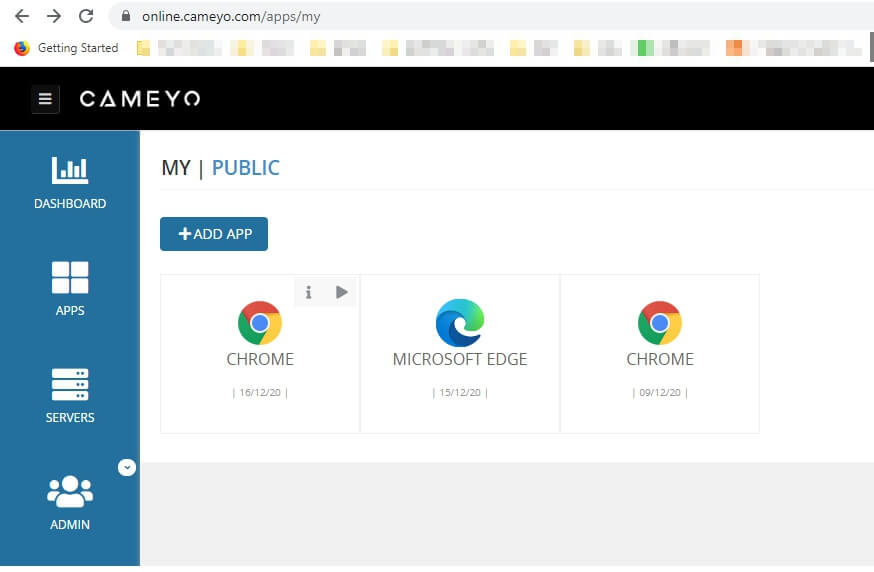Click the ADD APP button
This screenshot has height=572, width=874.
click(x=214, y=234)
